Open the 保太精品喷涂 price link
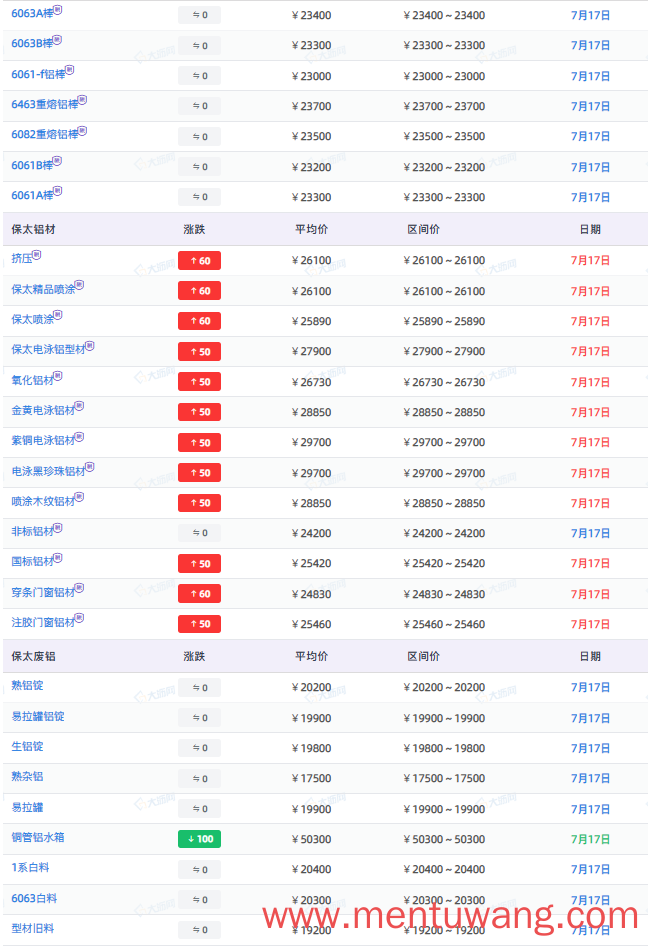Screen dimensions: 648x946 pyautogui.click(x=43, y=290)
